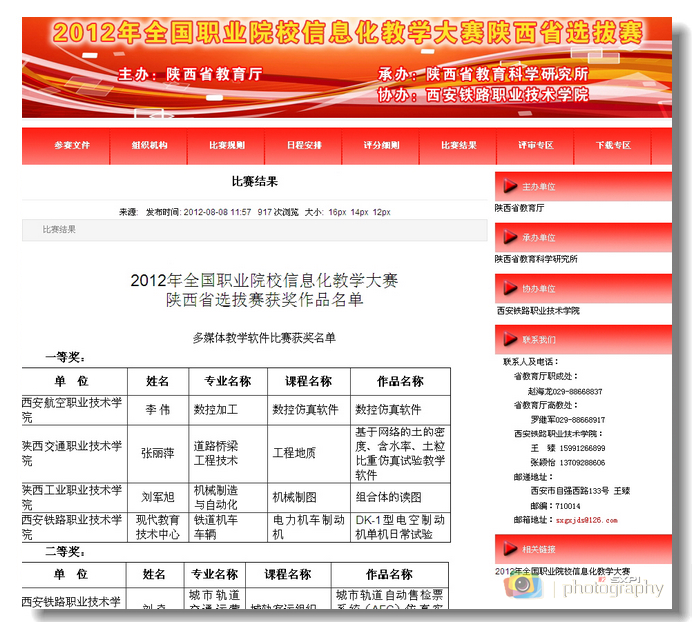Viewport: 692px width, 622px height.
Task: Go to the 组织机构 navigation tab
Action: coord(149,146)
